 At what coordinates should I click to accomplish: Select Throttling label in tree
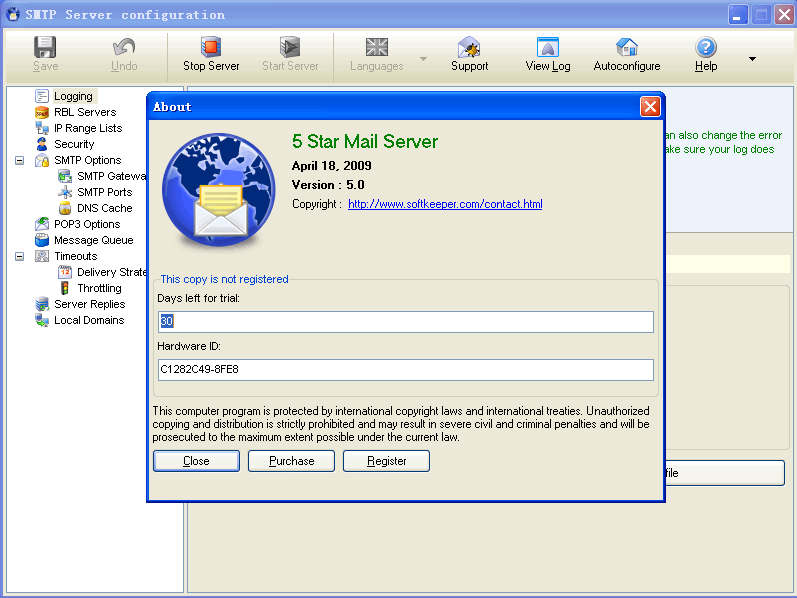pyautogui.click(x=99, y=288)
